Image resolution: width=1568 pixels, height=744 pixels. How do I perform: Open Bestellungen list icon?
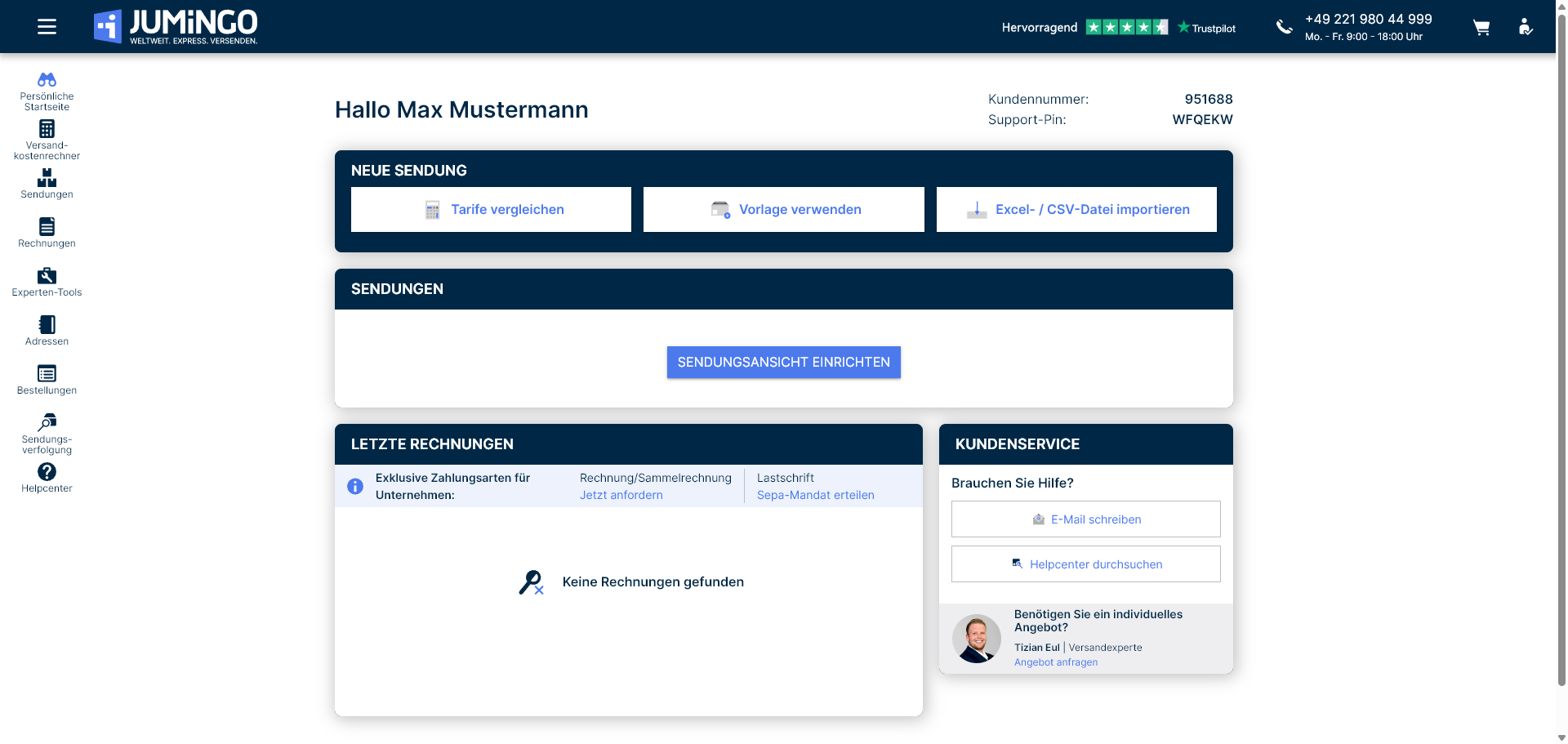click(x=47, y=374)
